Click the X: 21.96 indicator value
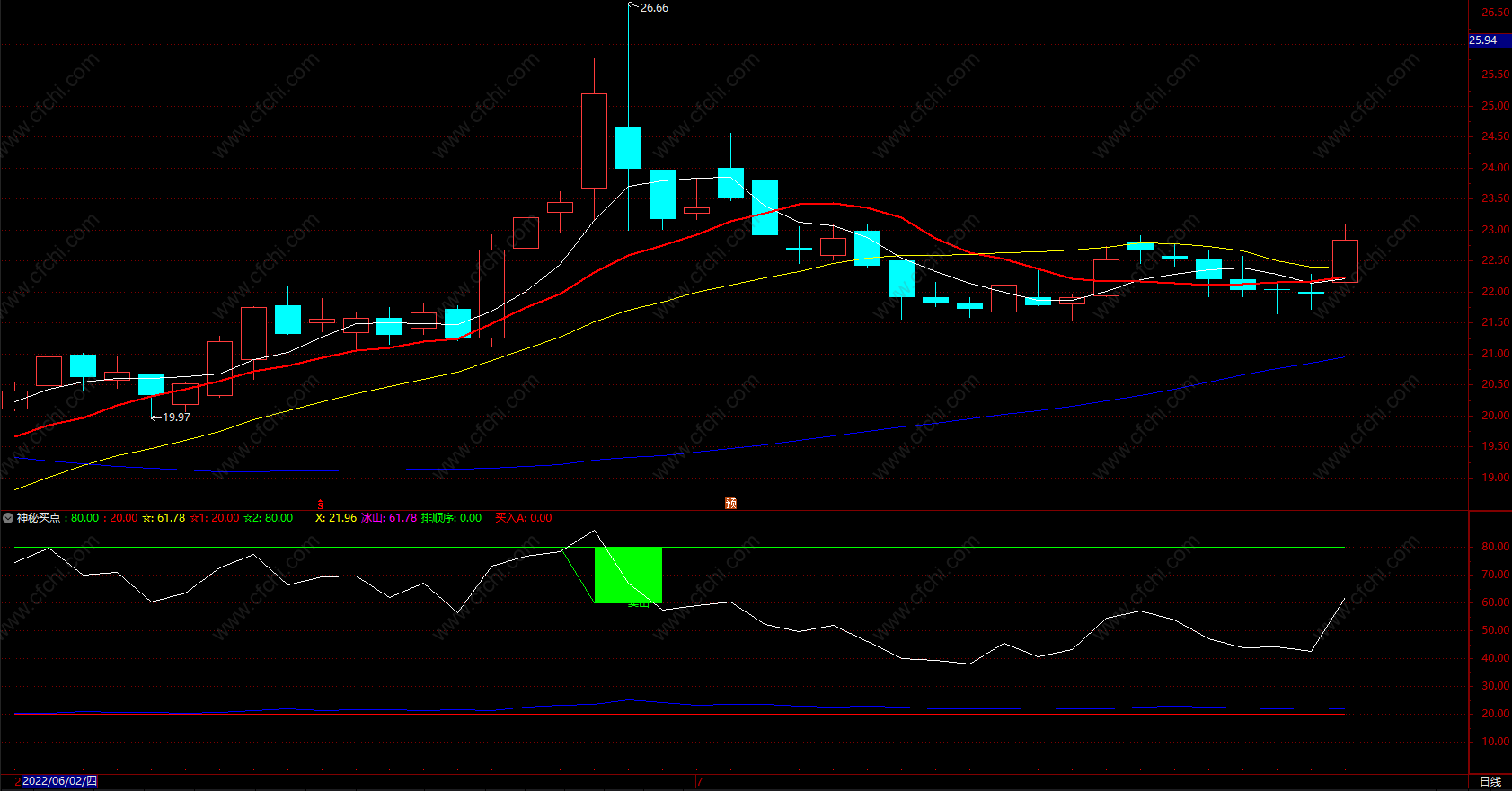1512x791 pixels. 336,518
